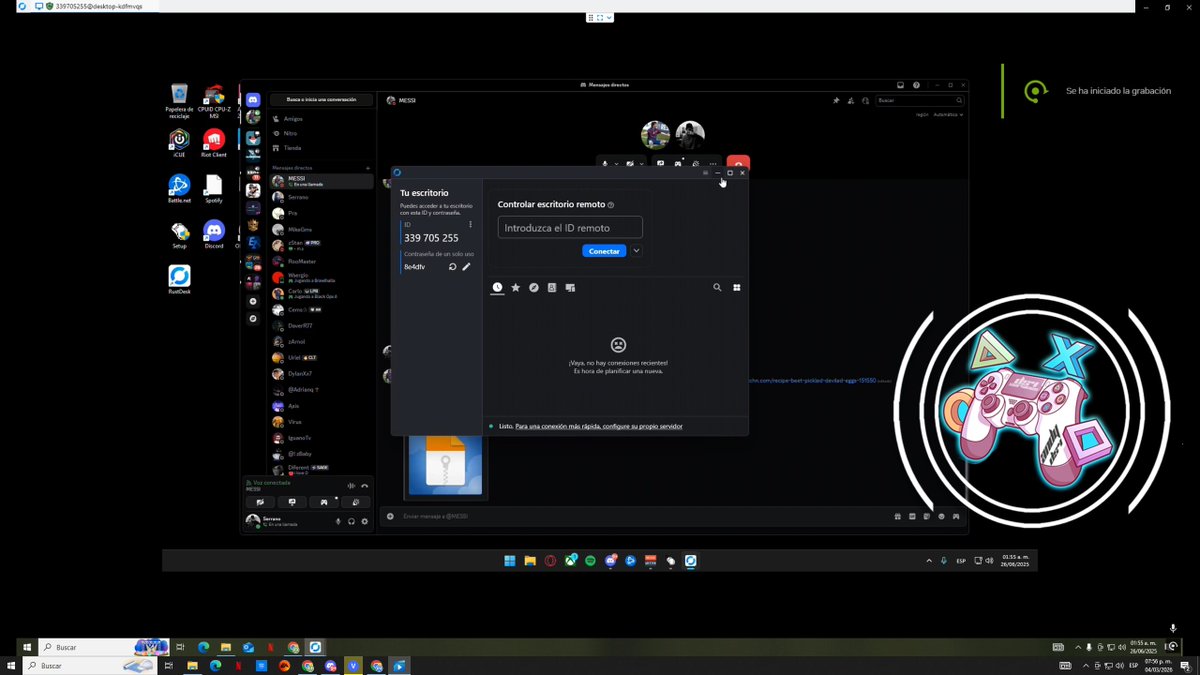Open the zip file attachment thumbnail

pos(445,465)
